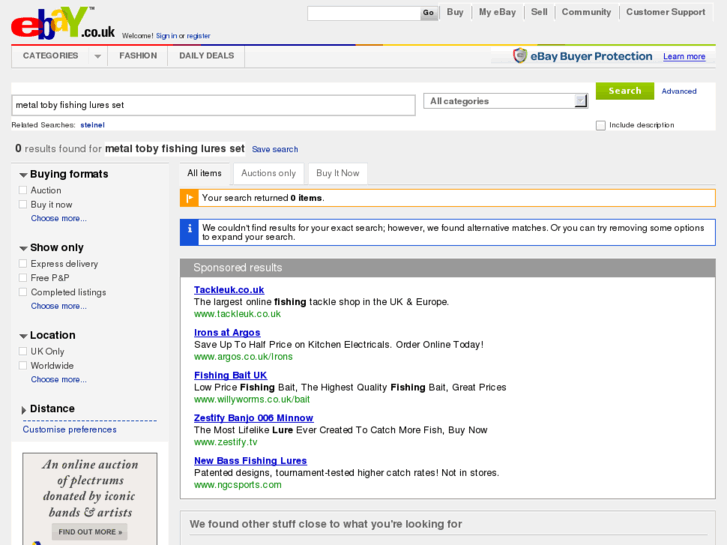Click the eBay.co.uk logo
The width and height of the screenshot is (727, 545).
(x=63, y=23)
